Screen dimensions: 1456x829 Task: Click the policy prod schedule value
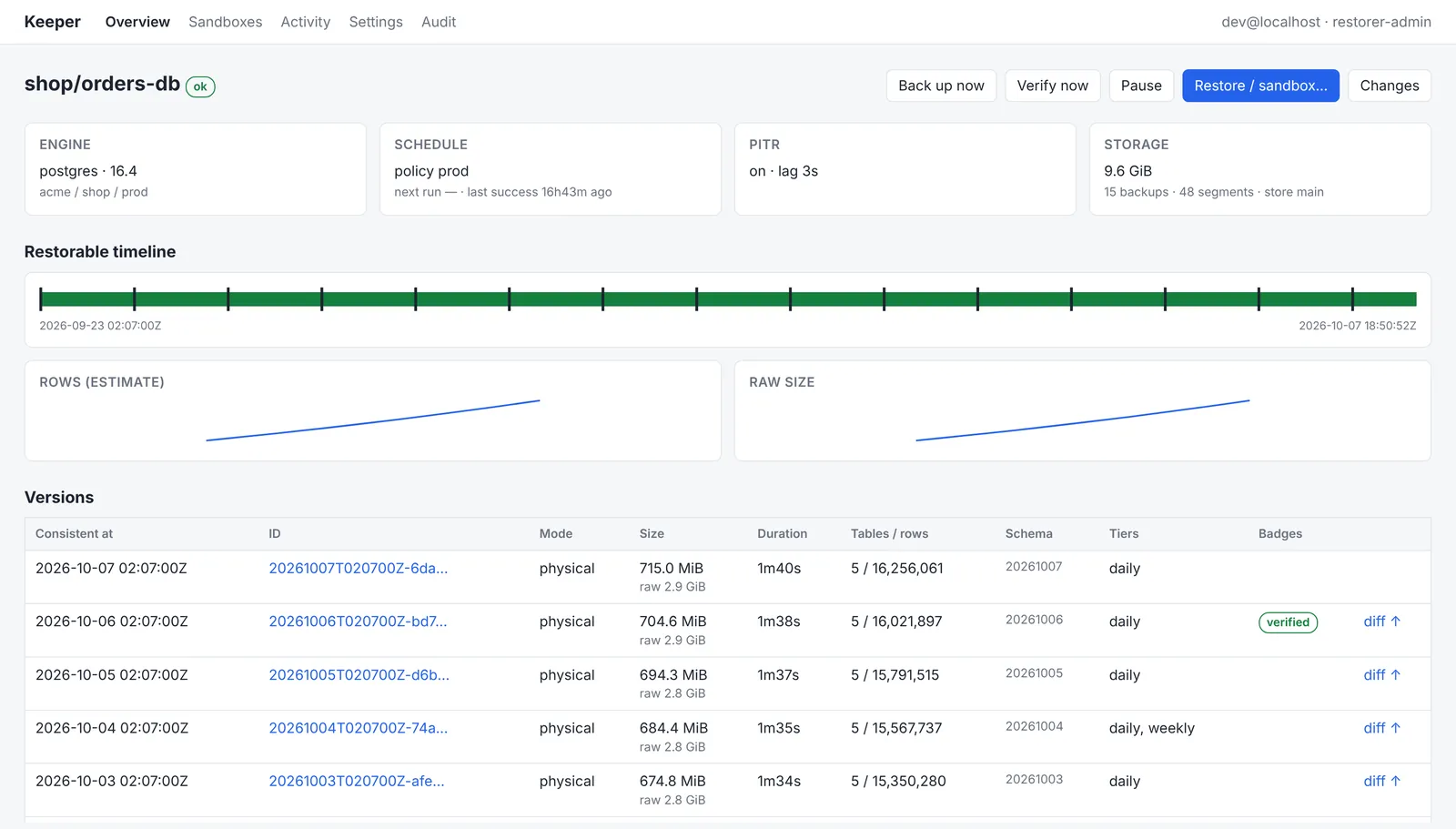431,171
